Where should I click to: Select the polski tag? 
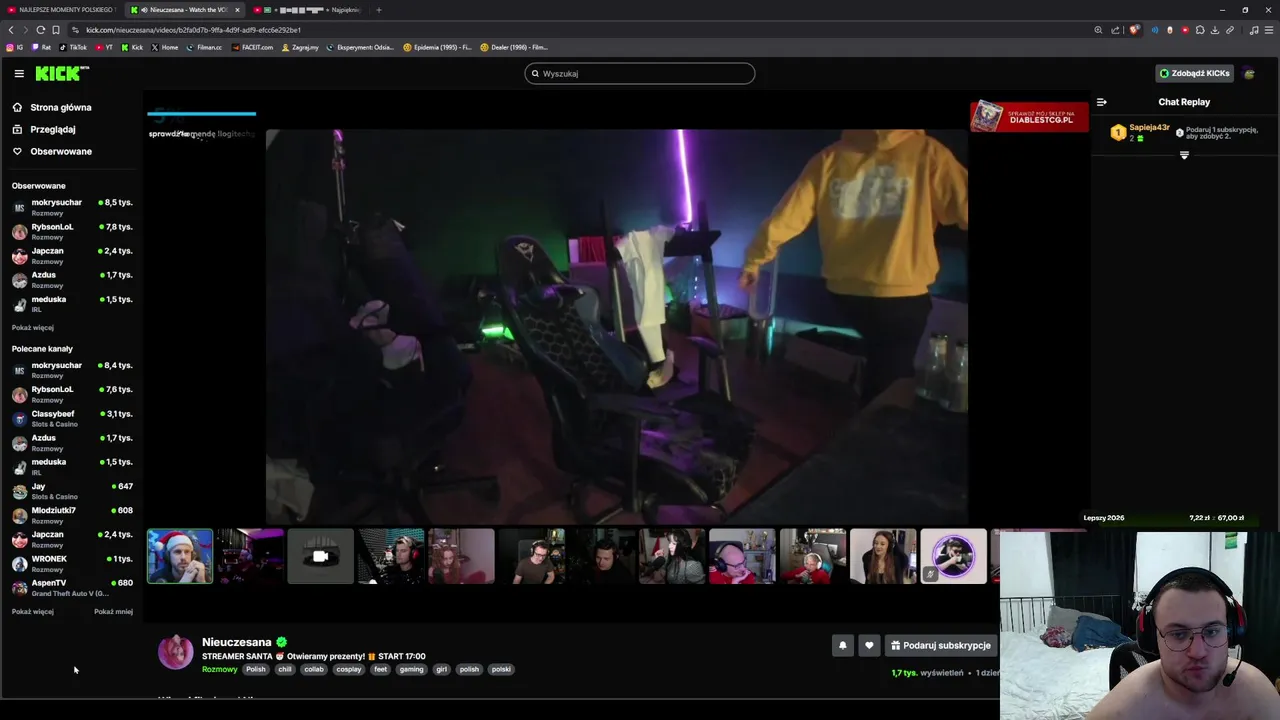(x=501, y=669)
